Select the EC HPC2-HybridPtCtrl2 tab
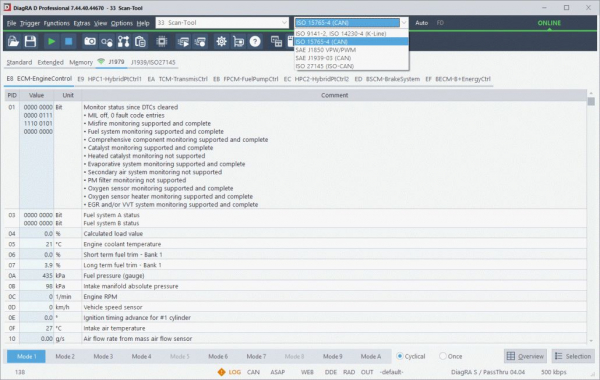 [316, 79]
